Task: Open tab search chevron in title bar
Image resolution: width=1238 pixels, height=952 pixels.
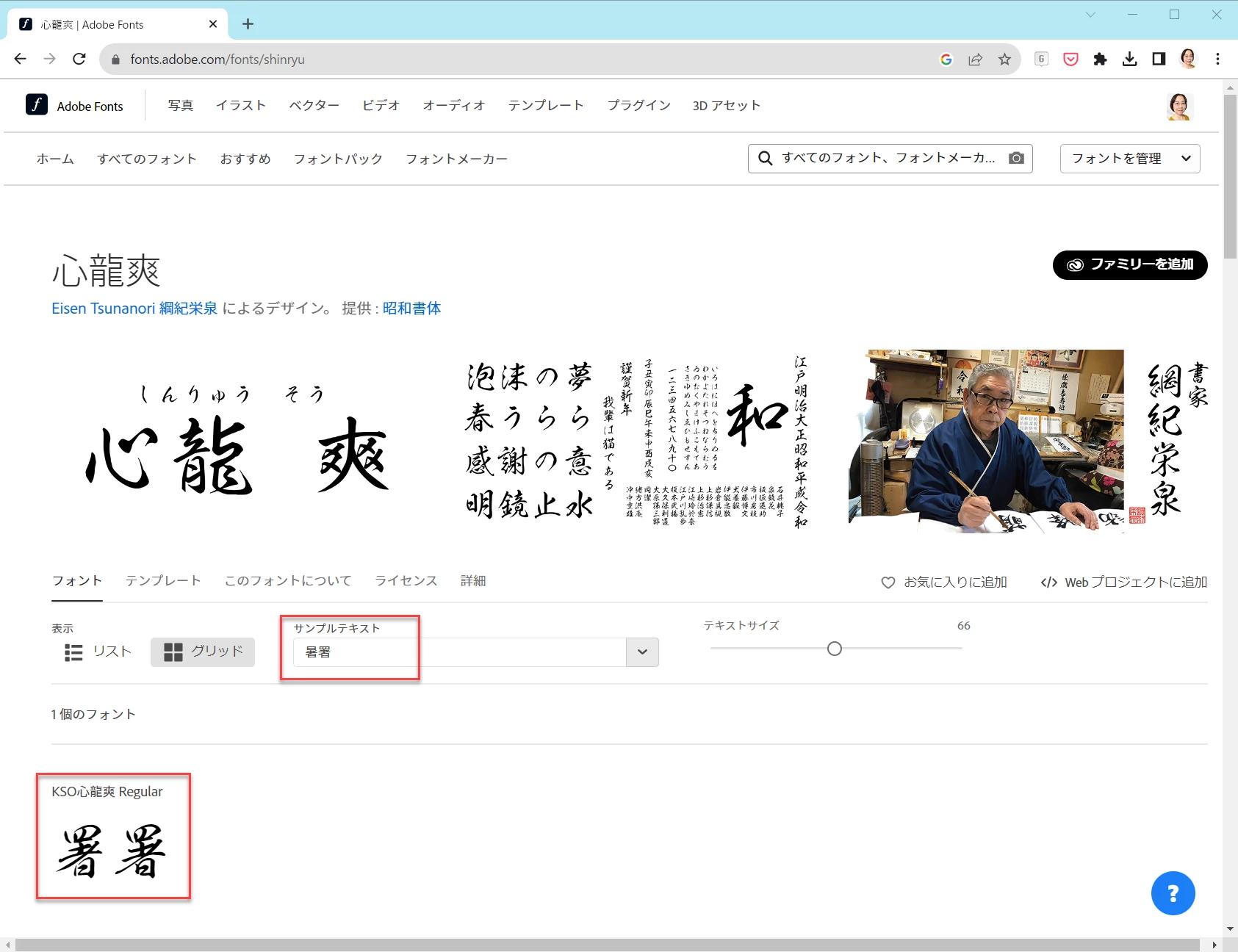Action: point(1090,15)
